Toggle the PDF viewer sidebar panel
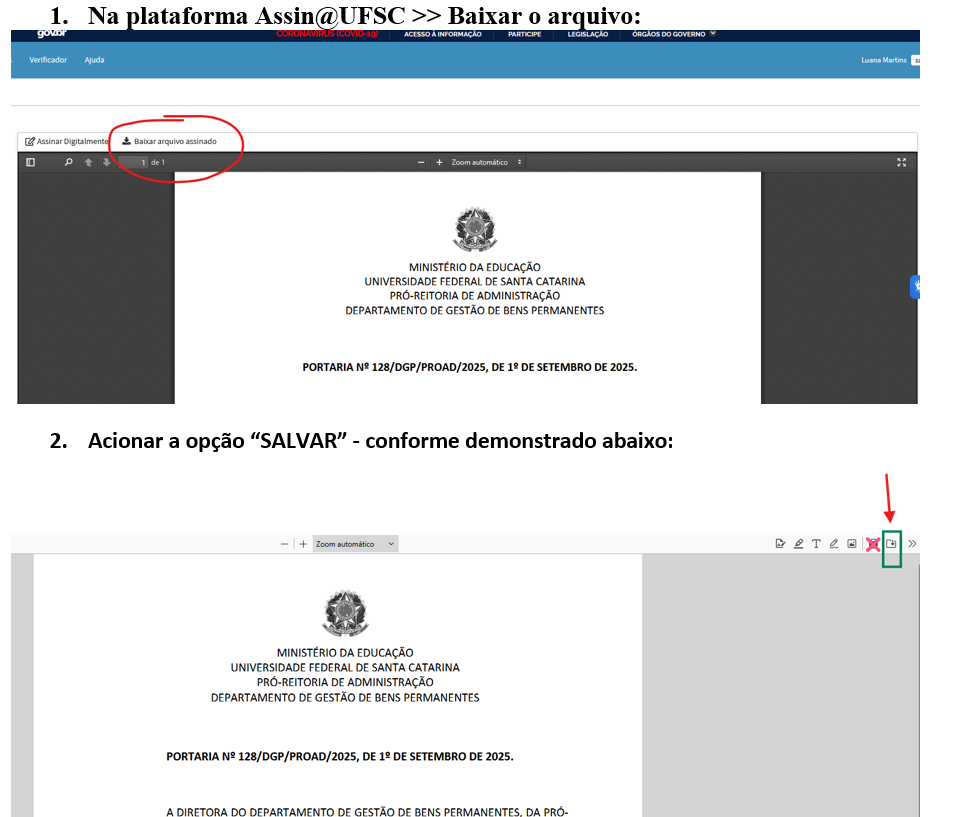 [31, 162]
